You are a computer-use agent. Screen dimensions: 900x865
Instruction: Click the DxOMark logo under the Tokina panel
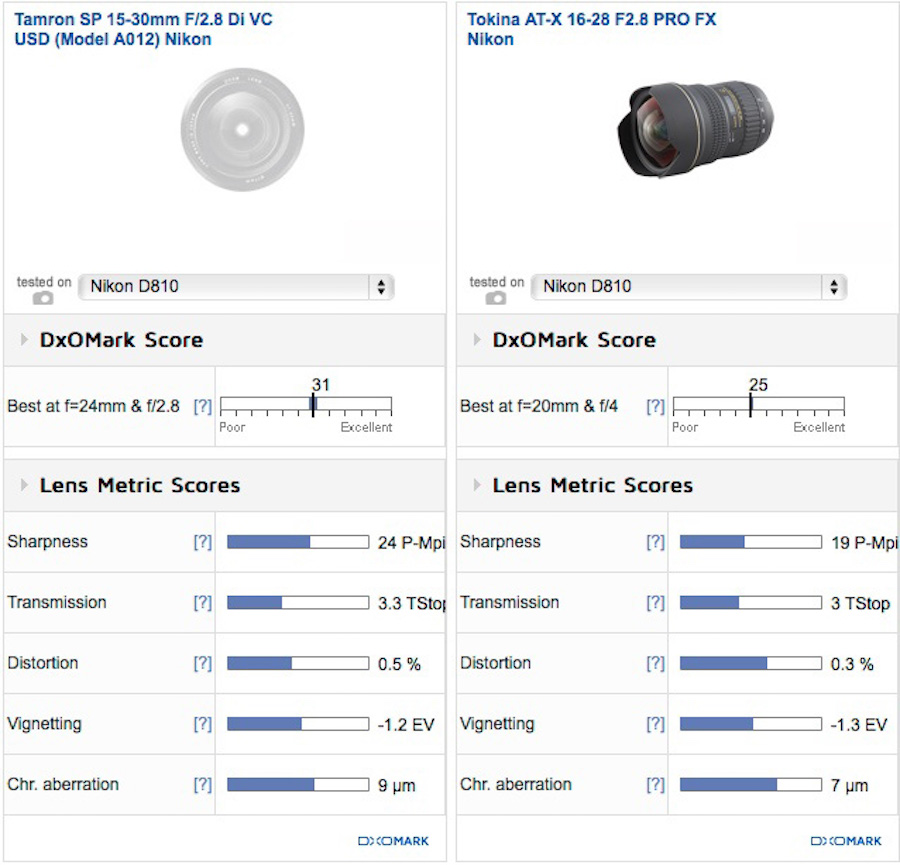click(846, 841)
